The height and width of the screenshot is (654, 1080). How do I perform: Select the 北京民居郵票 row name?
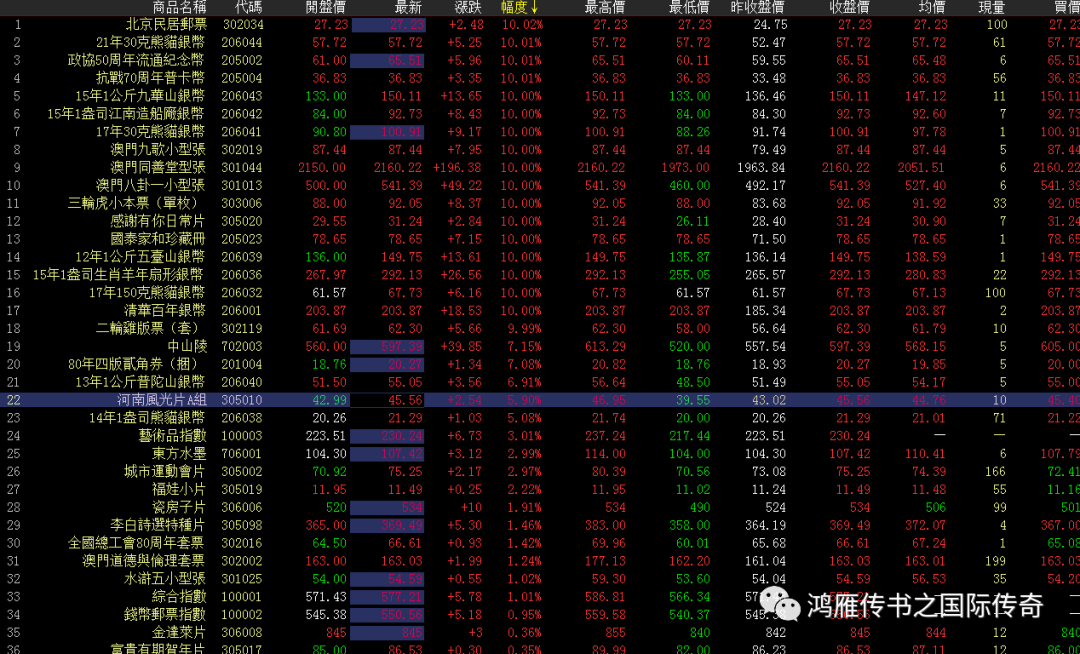(165, 24)
